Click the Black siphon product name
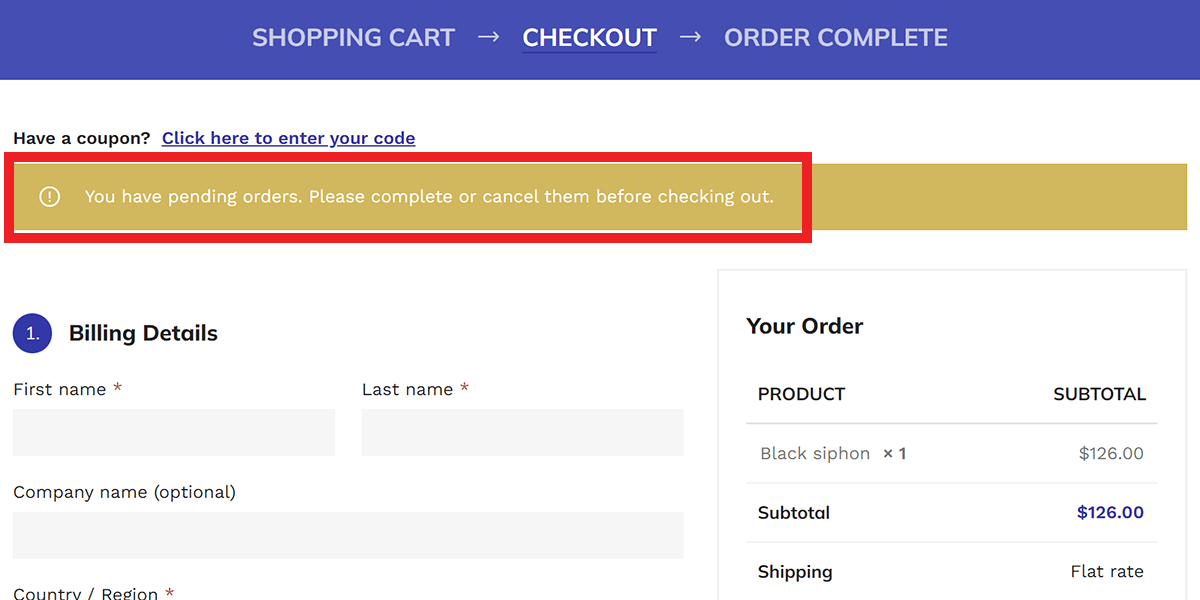 coord(815,453)
